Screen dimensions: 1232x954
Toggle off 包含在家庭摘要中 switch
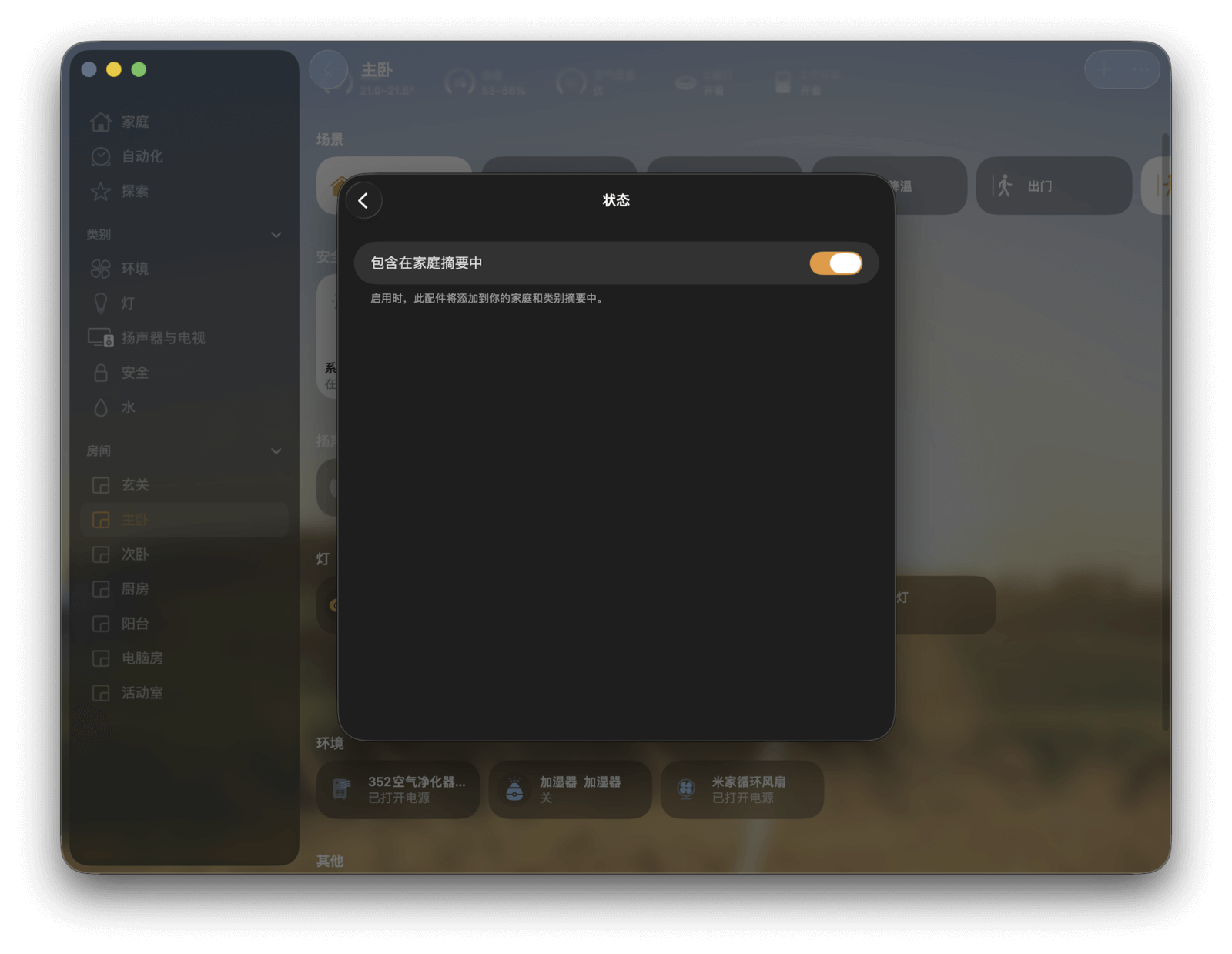pos(835,263)
